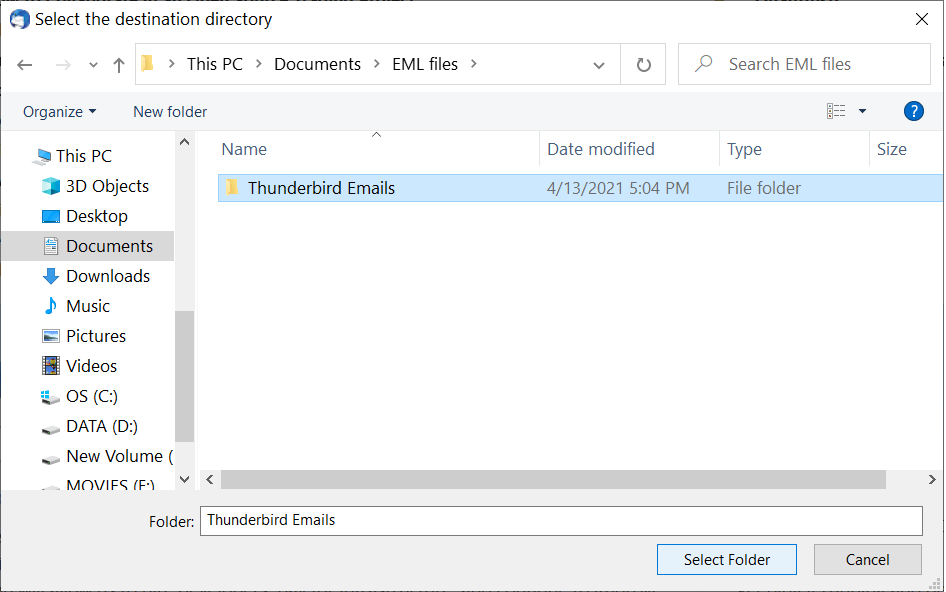
Task: Go up one folder level
Action: [119, 65]
